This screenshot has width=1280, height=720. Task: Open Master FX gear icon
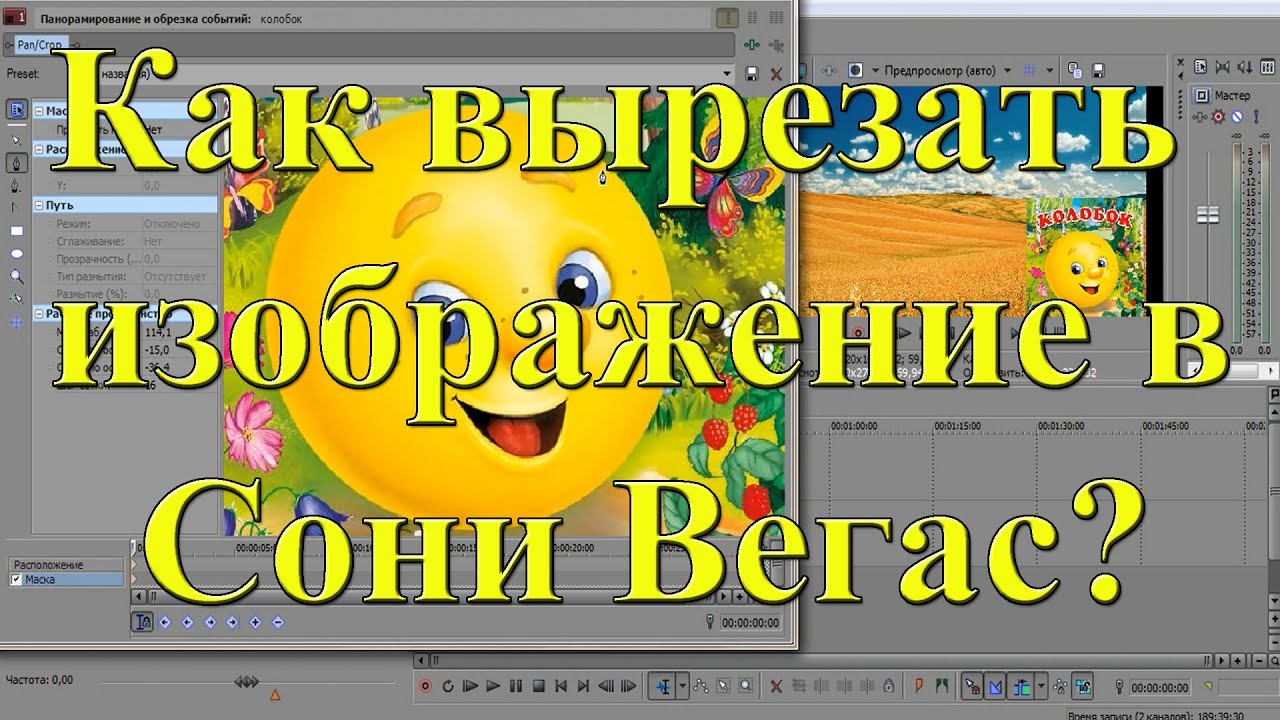(1218, 117)
